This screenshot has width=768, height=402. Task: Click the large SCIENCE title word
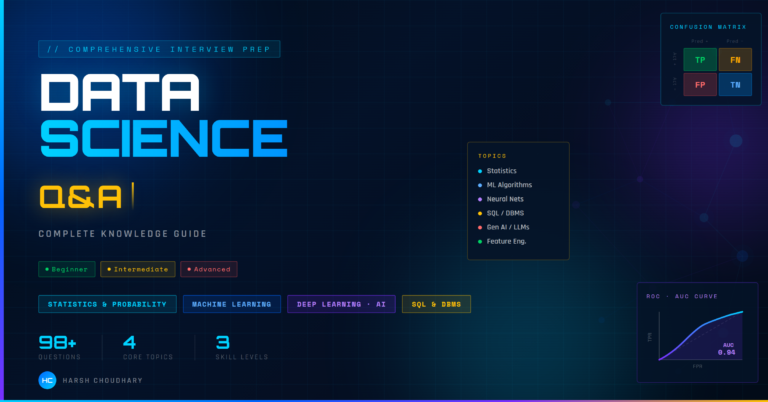(164, 139)
